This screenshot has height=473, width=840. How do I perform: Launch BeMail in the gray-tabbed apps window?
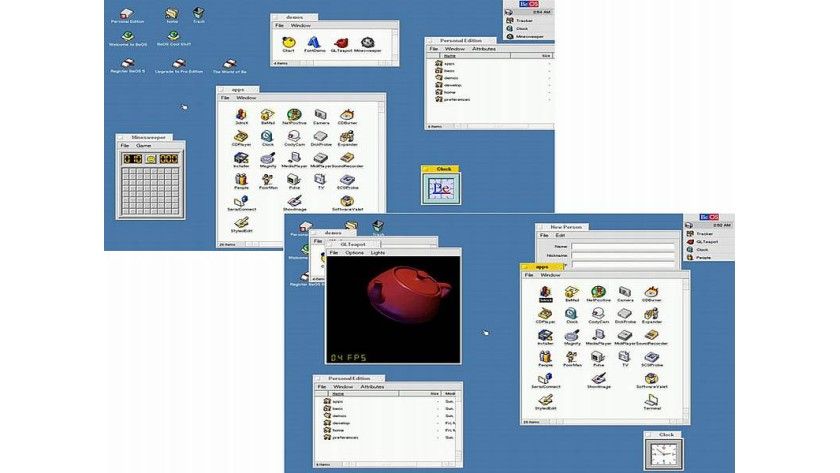(x=267, y=117)
